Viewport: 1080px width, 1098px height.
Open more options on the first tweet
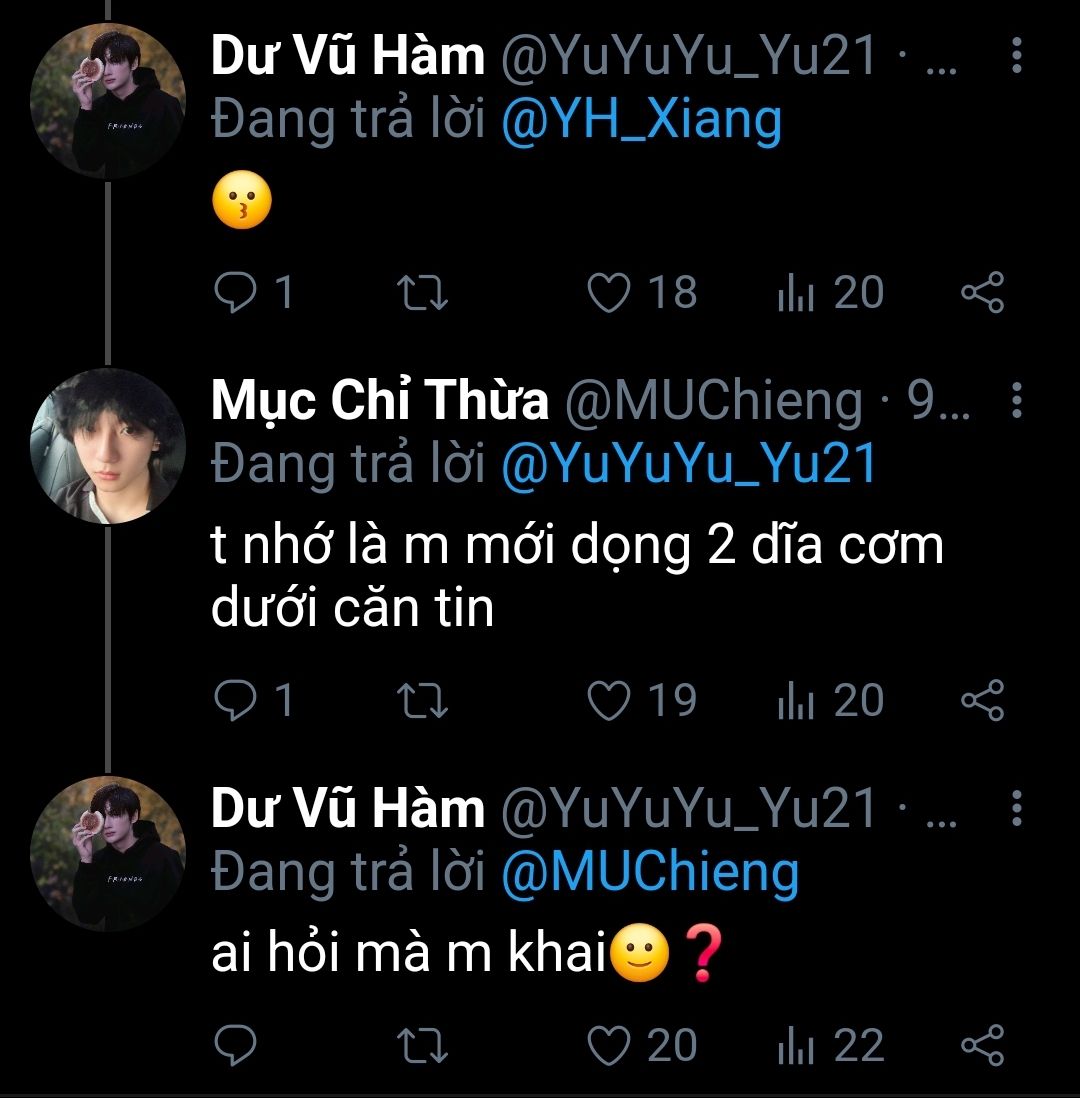click(x=1016, y=57)
